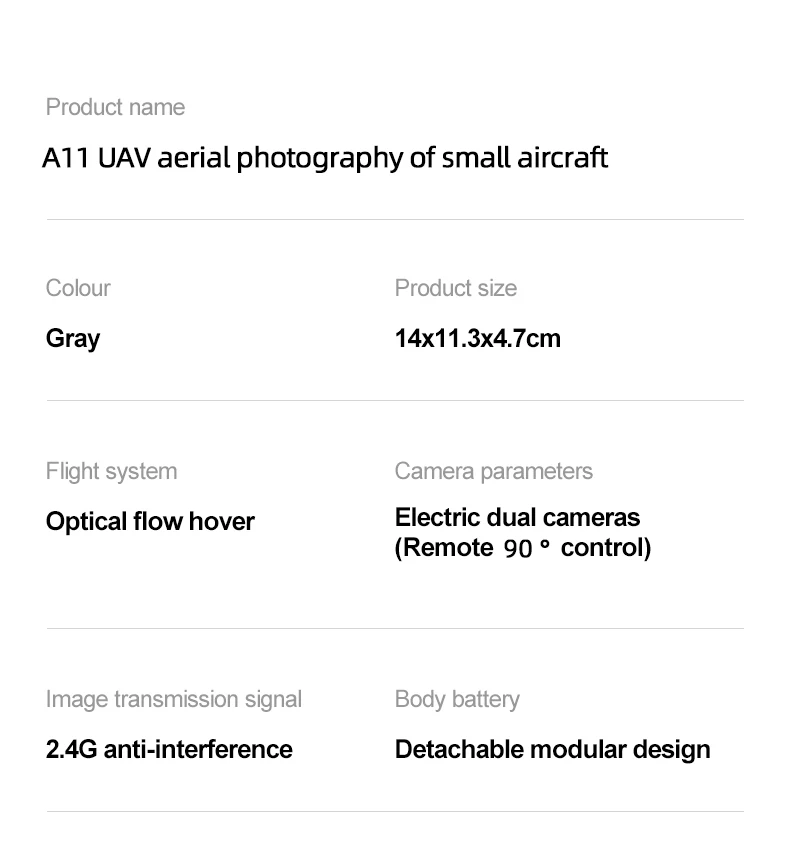Viewport: 790px width, 852px height.
Task: Click the bottom divider under Detachable modular design
Action: 395,811
